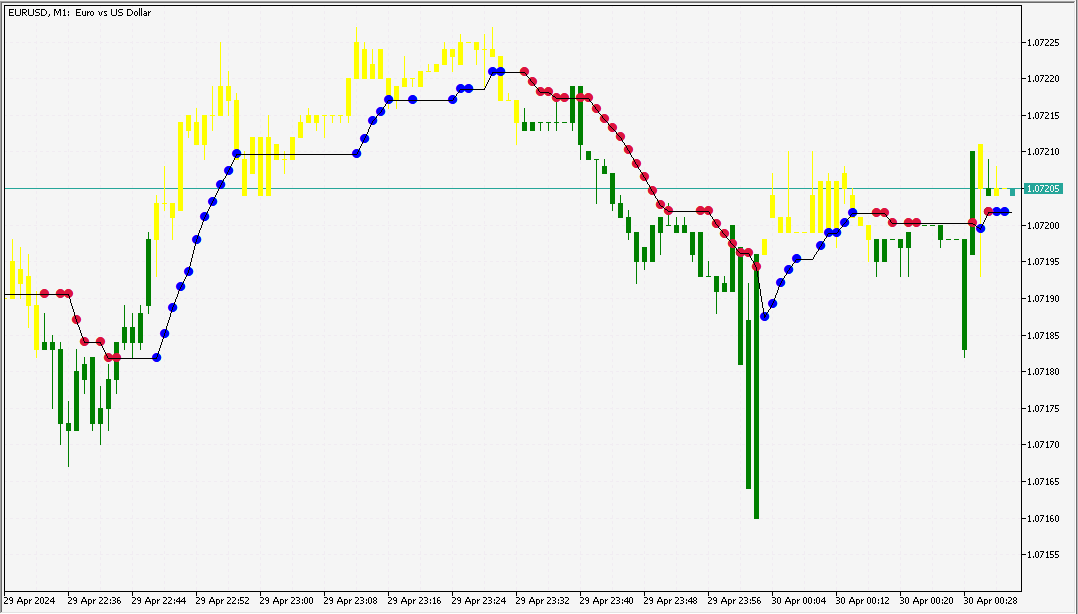Click the 30 Apr 00:04 time label

pyautogui.click(x=798, y=601)
